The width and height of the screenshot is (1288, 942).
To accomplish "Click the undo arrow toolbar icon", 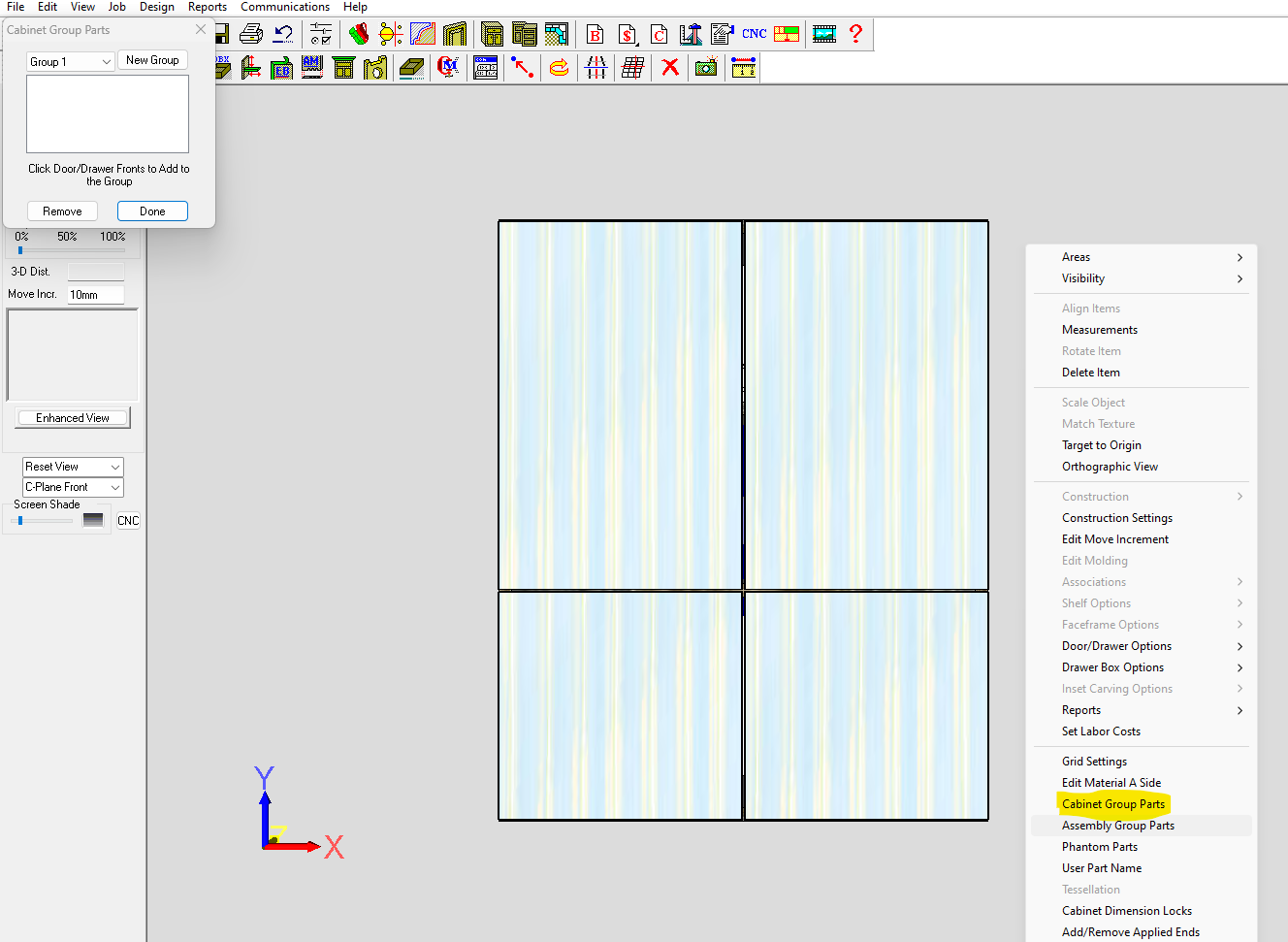I will [x=283, y=35].
